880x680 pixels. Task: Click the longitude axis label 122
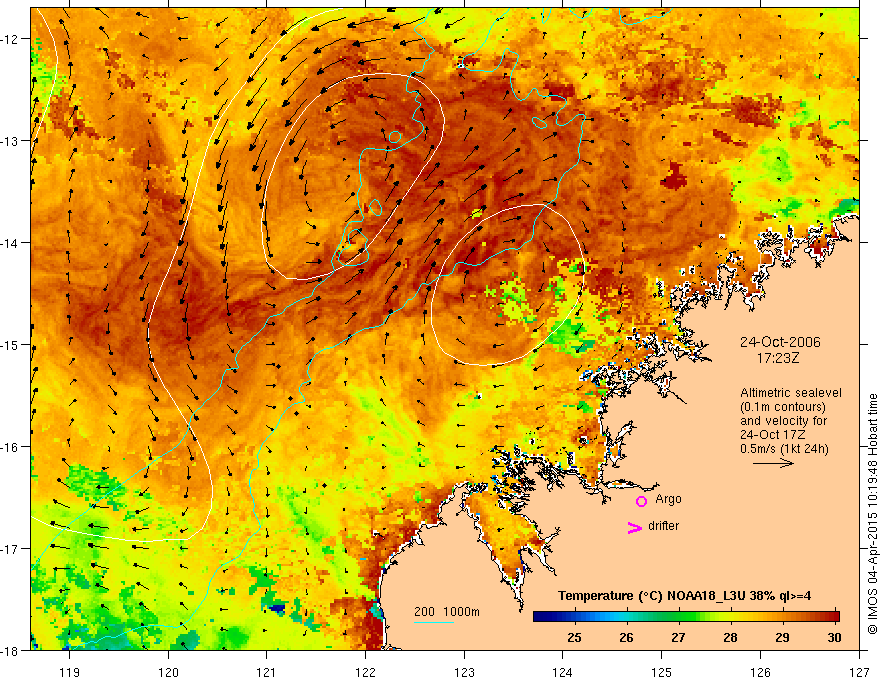coord(365,672)
